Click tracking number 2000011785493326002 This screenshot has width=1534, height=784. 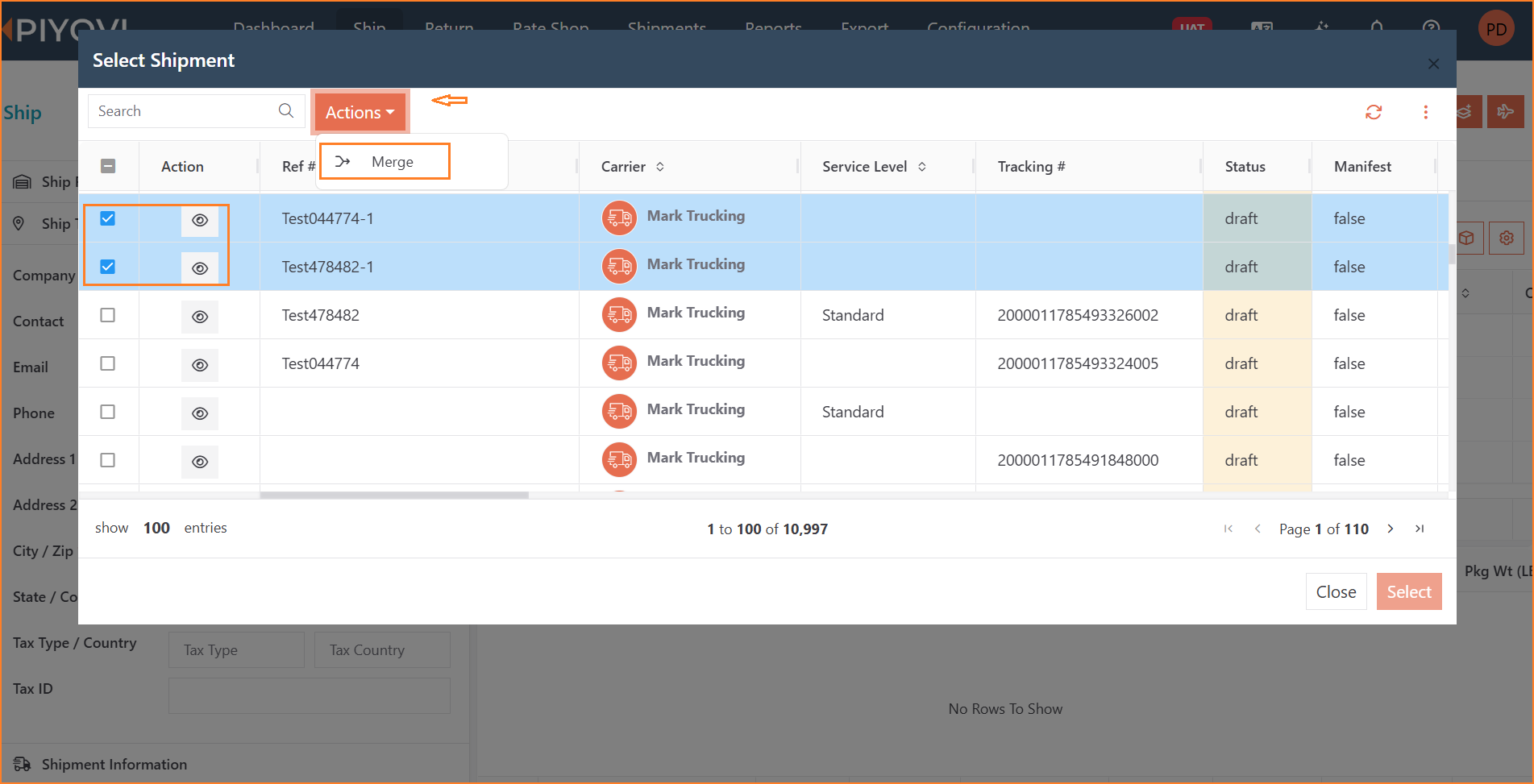[1078, 315]
